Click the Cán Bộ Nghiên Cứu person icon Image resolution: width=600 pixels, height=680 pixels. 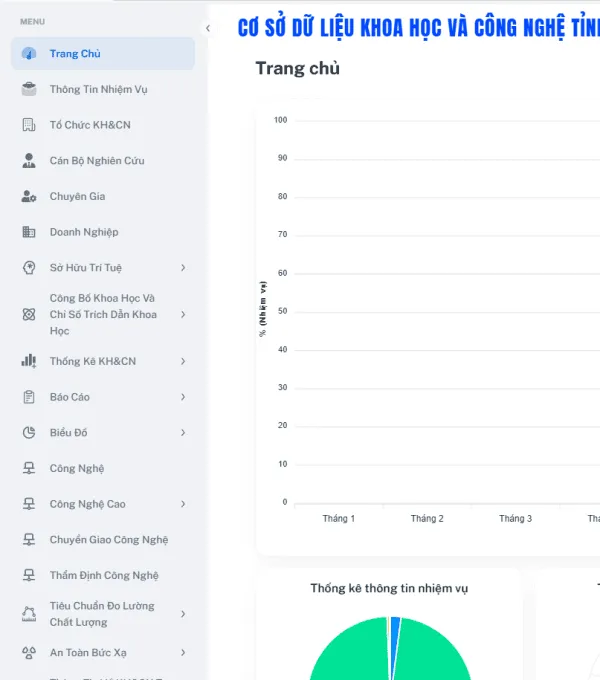coord(29,160)
